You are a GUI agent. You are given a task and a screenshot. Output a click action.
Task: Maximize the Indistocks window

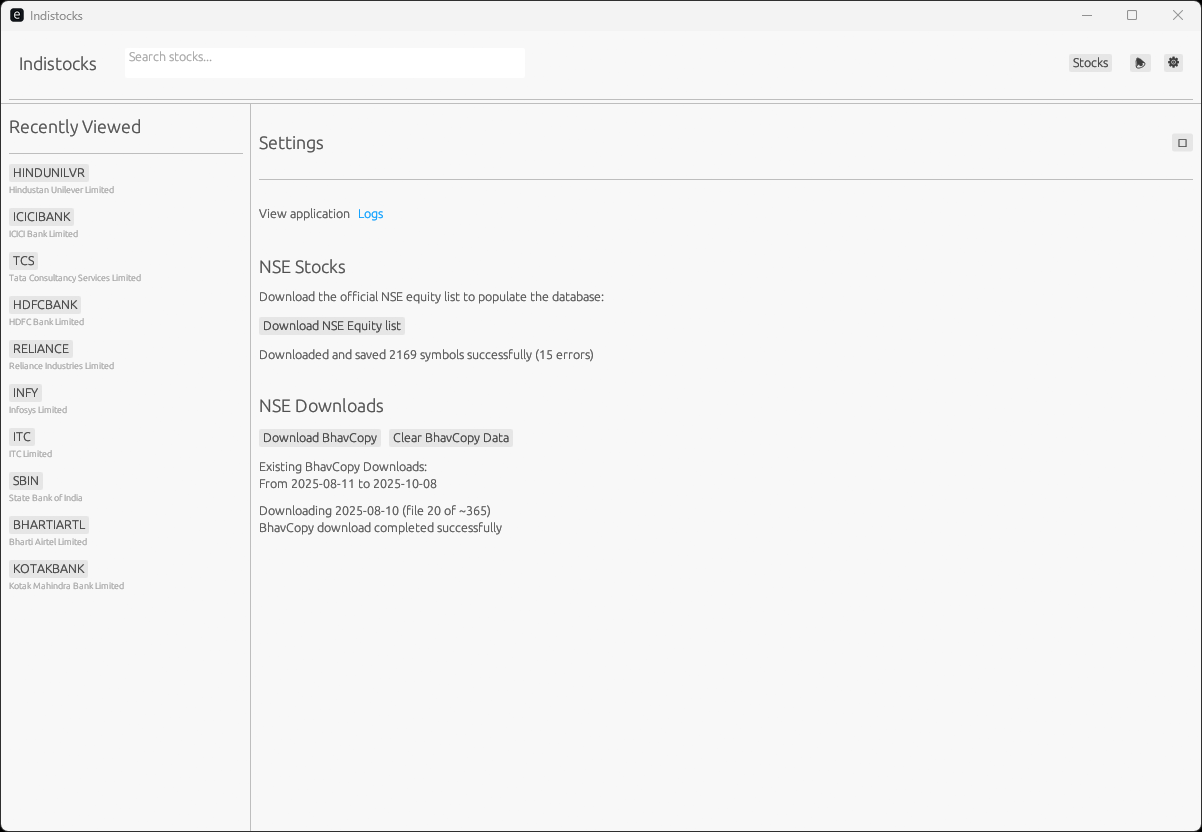tap(1132, 15)
